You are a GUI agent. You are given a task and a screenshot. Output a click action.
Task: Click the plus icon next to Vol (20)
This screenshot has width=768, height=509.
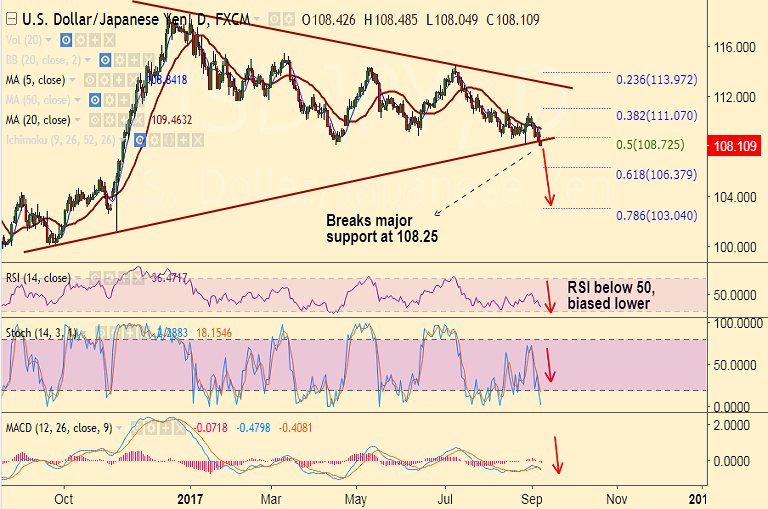pos(95,40)
